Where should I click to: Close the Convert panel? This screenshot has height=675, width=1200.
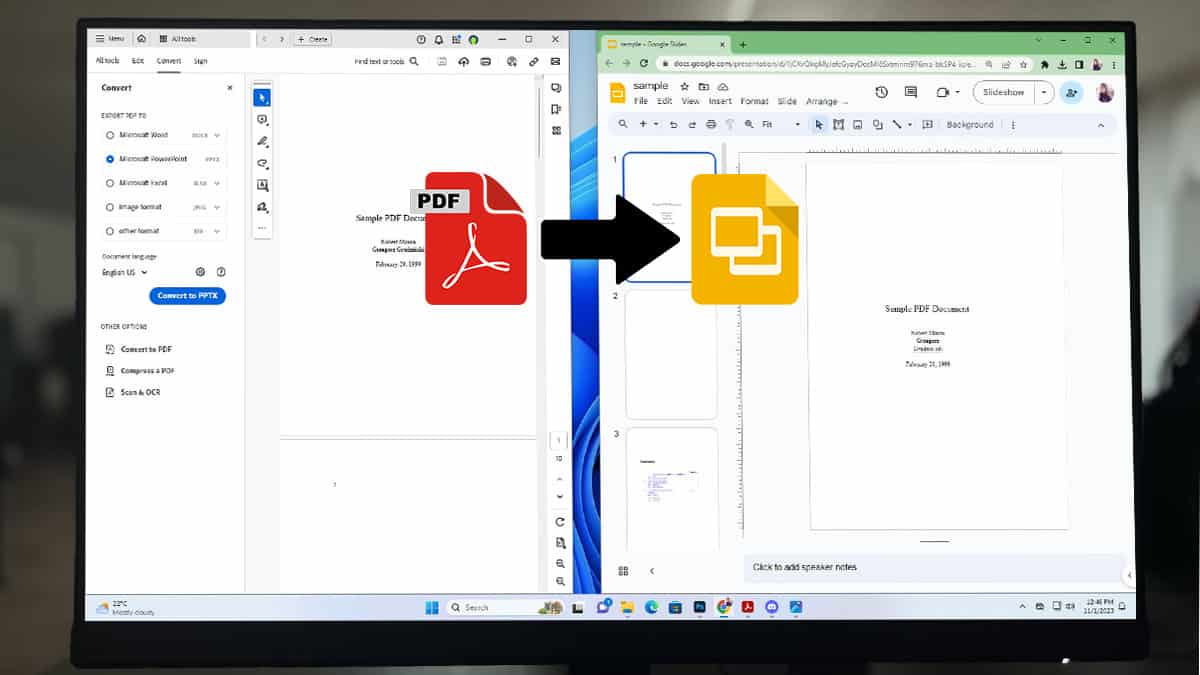click(x=230, y=88)
